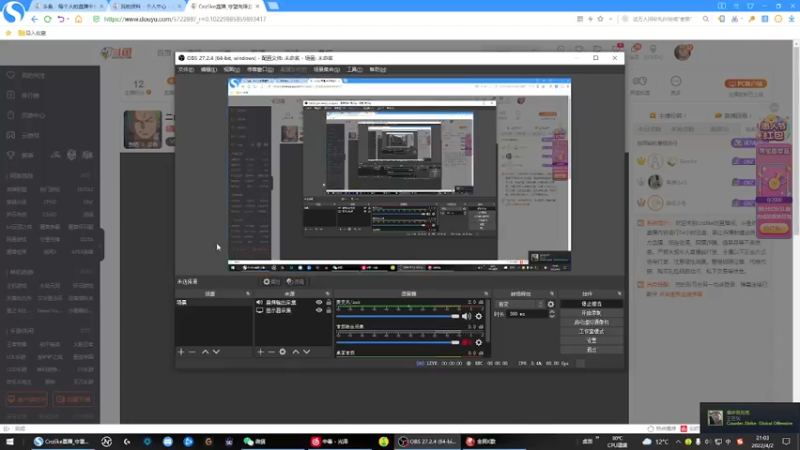800x450 pixels.
Task: Add a new source with the sources plus icon
Action: [x=260, y=352]
